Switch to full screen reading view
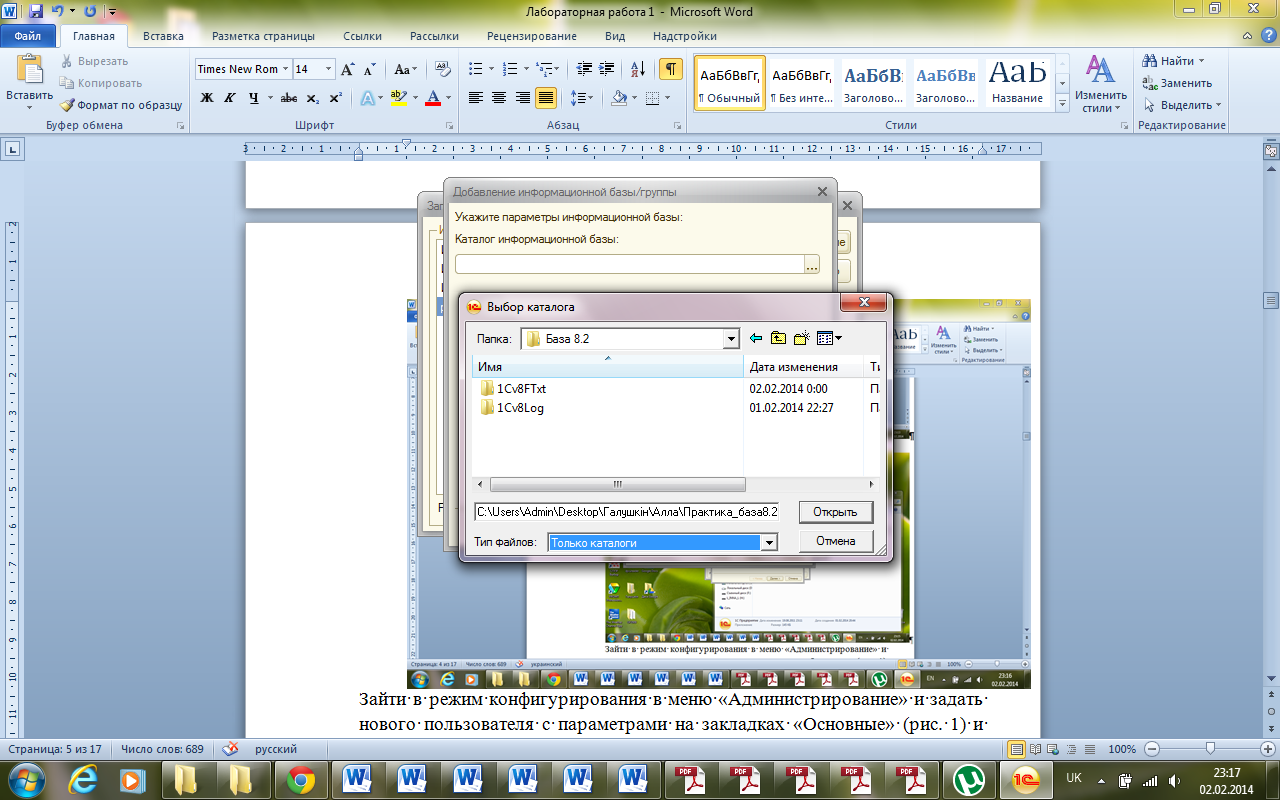Screen dimensions: 1280x800 tap(1035, 749)
